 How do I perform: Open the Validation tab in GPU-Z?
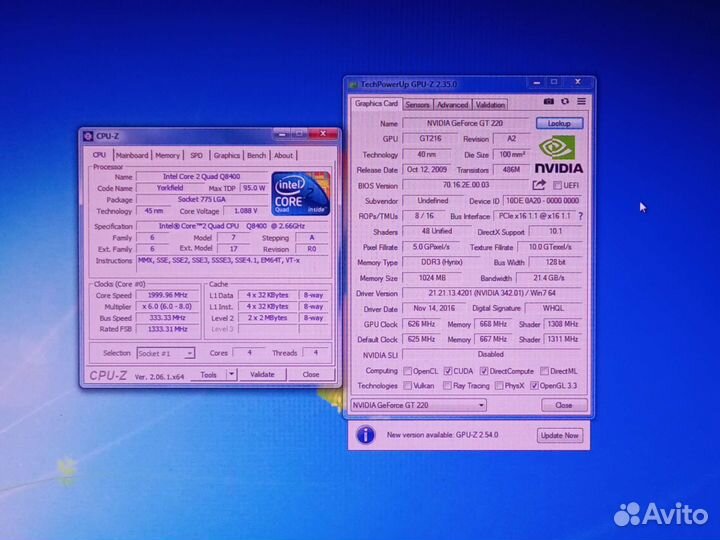coord(490,105)
